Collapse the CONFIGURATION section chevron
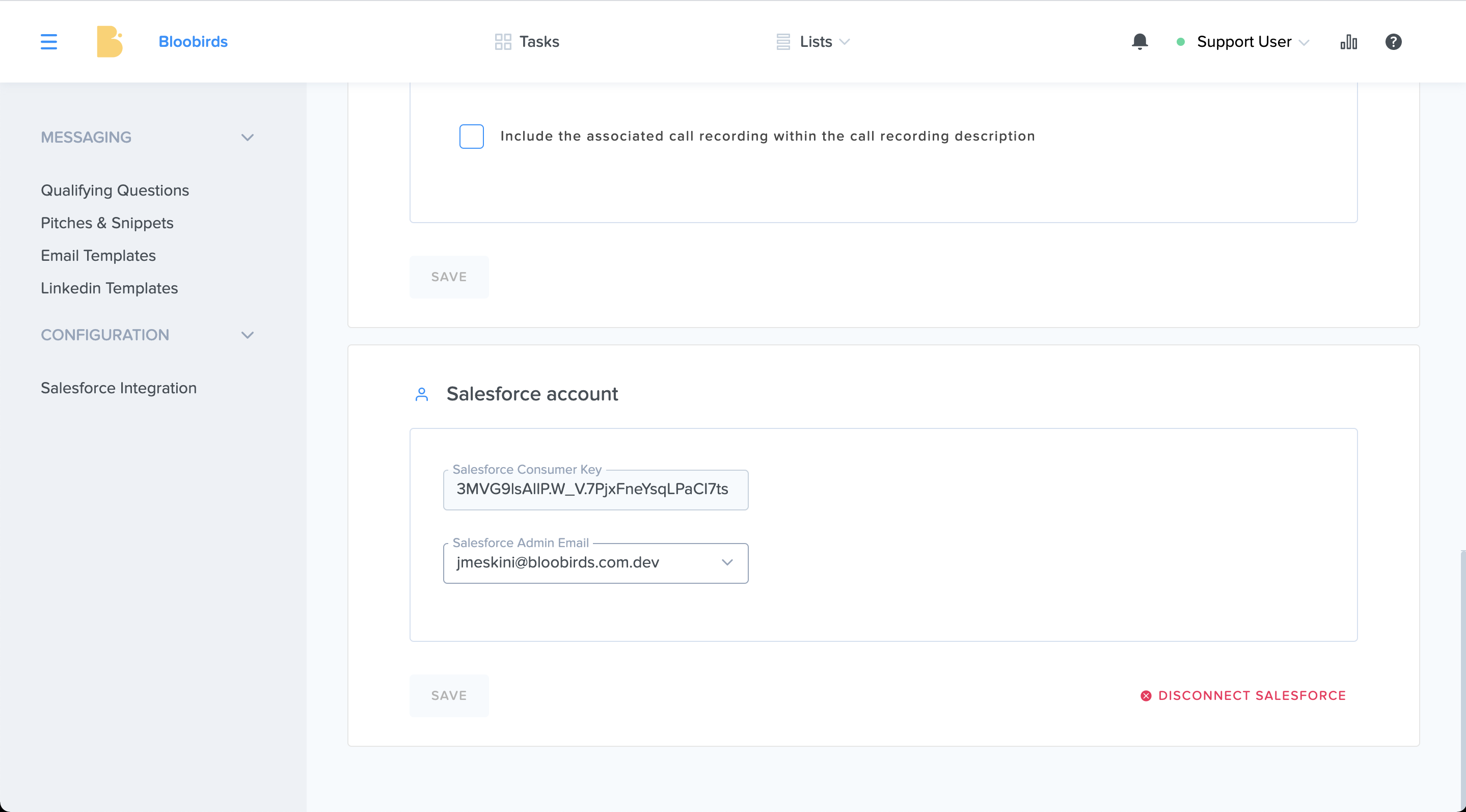 pyautogui.click(x=247, y=335)
